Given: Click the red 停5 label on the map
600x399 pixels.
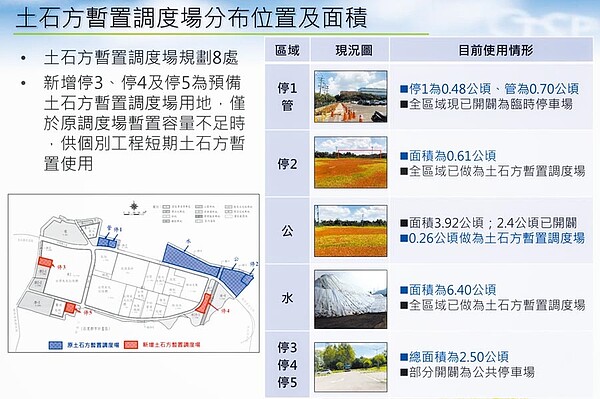Looking at the screenshot, I should tap(87, 313).
